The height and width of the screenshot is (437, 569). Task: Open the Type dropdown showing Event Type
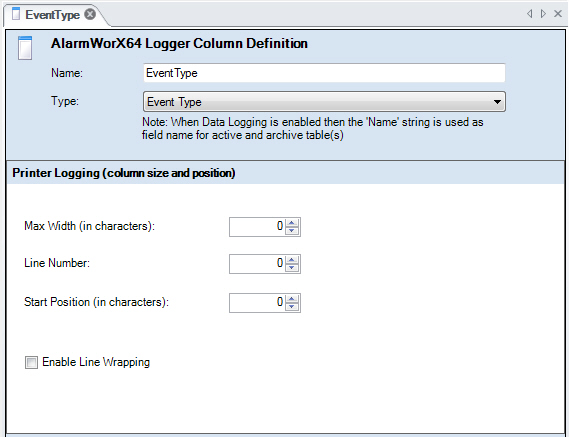[324, 102]
